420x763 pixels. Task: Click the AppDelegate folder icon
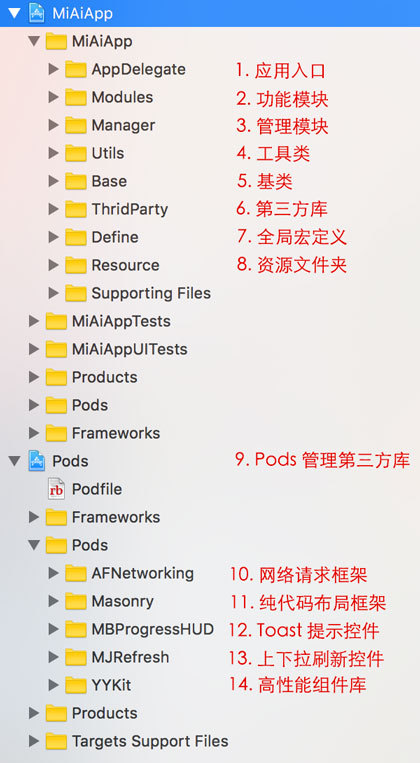click(x=75, y=69)
